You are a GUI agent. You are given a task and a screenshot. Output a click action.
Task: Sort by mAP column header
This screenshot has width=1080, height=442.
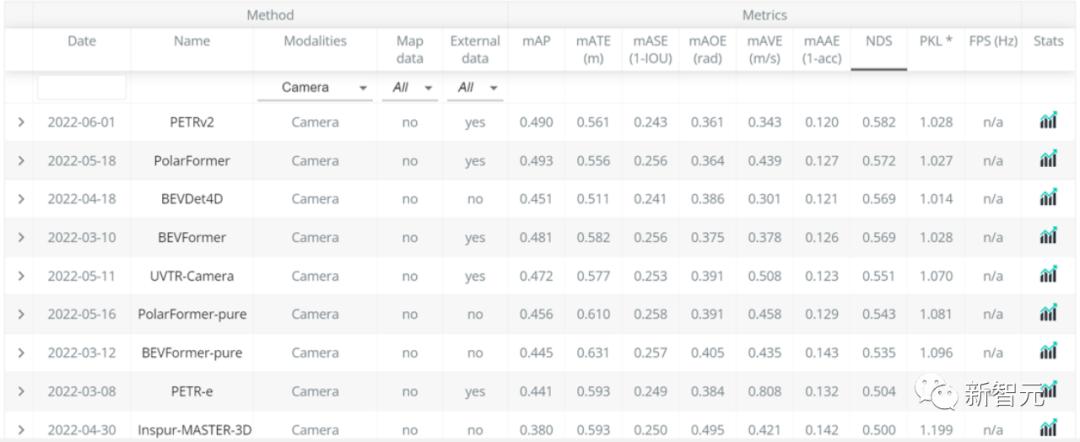click(536, 41)
